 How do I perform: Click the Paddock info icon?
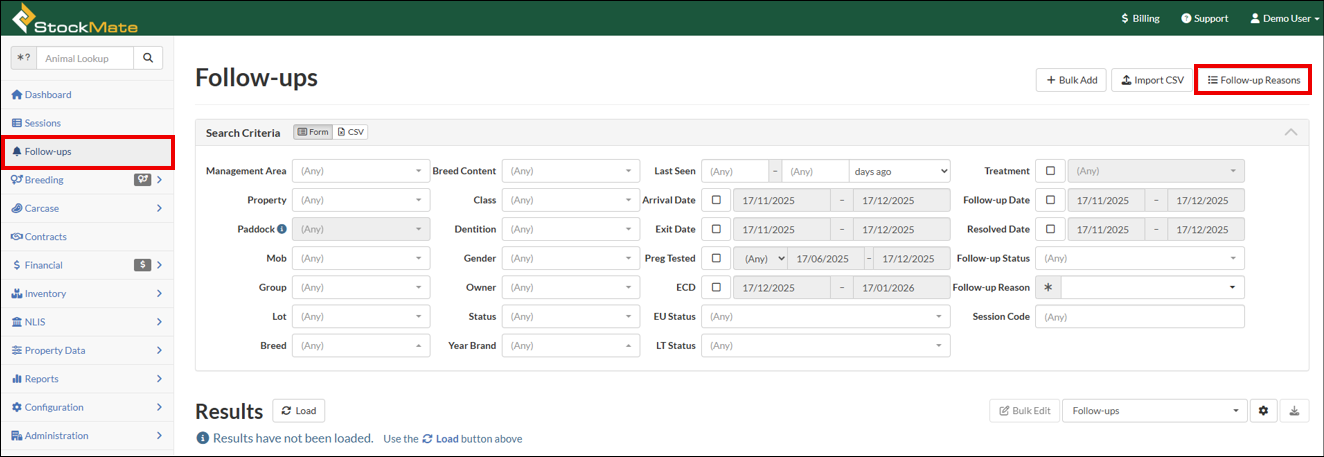281,229
